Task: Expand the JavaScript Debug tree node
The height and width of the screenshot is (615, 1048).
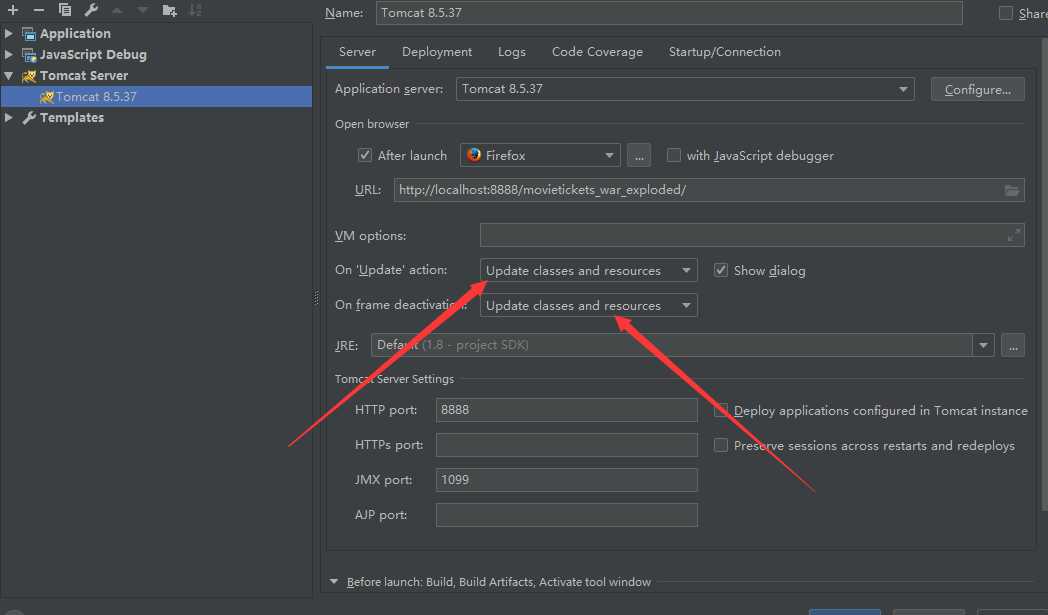Action: coord(9,55)
